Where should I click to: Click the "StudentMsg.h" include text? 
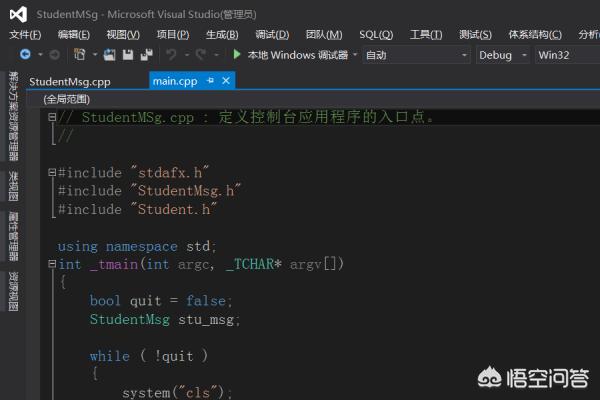(186, 191)
